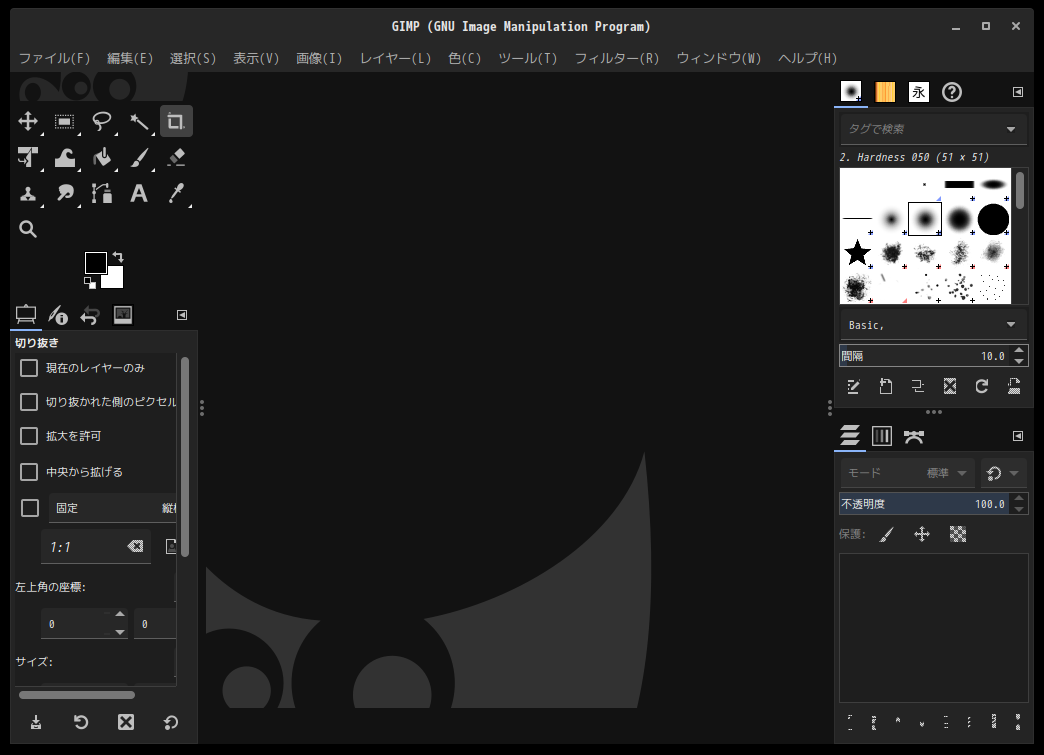Select the large solid black round brush
Viewport: 1044px width, 755px height.
pyautogui.click(x=993, y=219)
